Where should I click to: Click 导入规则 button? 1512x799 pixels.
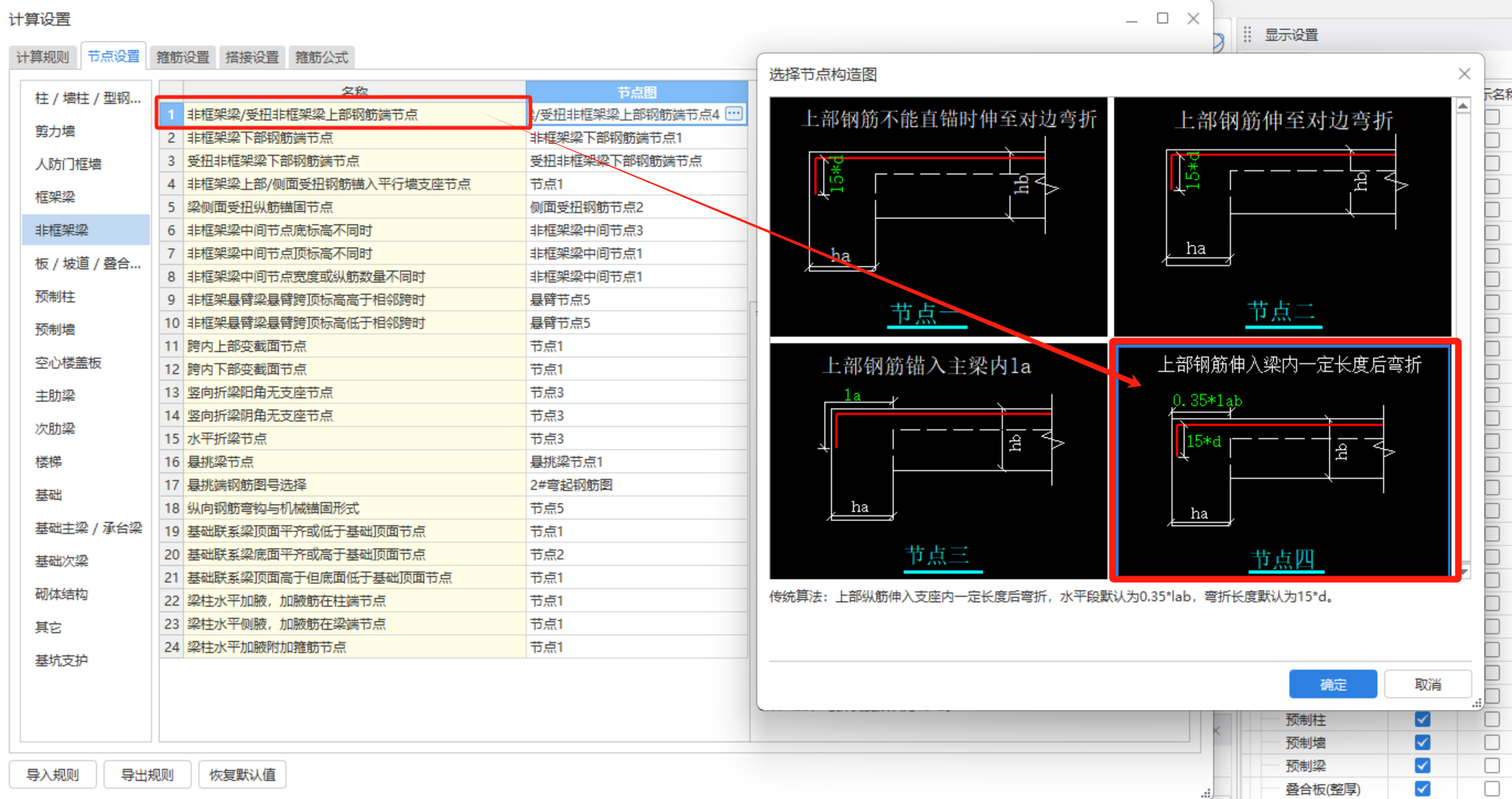[x=52, y=775]
